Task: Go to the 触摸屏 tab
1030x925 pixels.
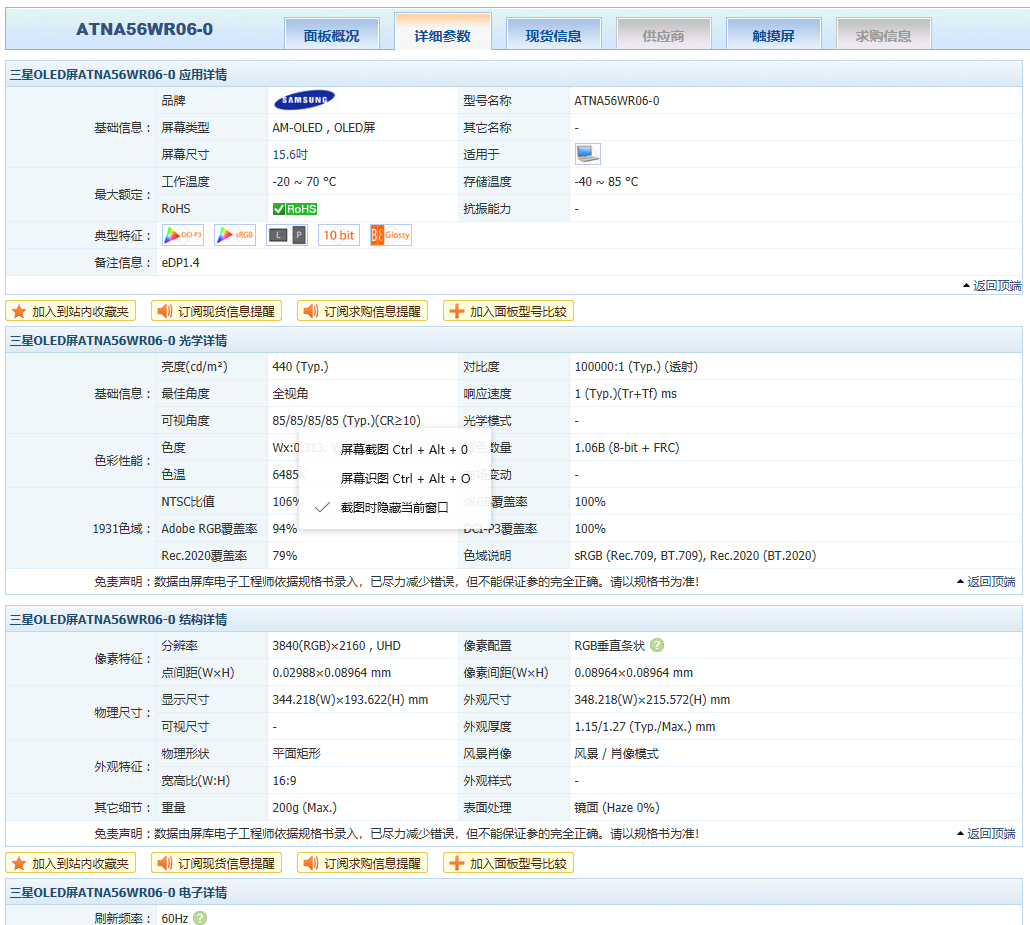Action: tap(774, 34)
